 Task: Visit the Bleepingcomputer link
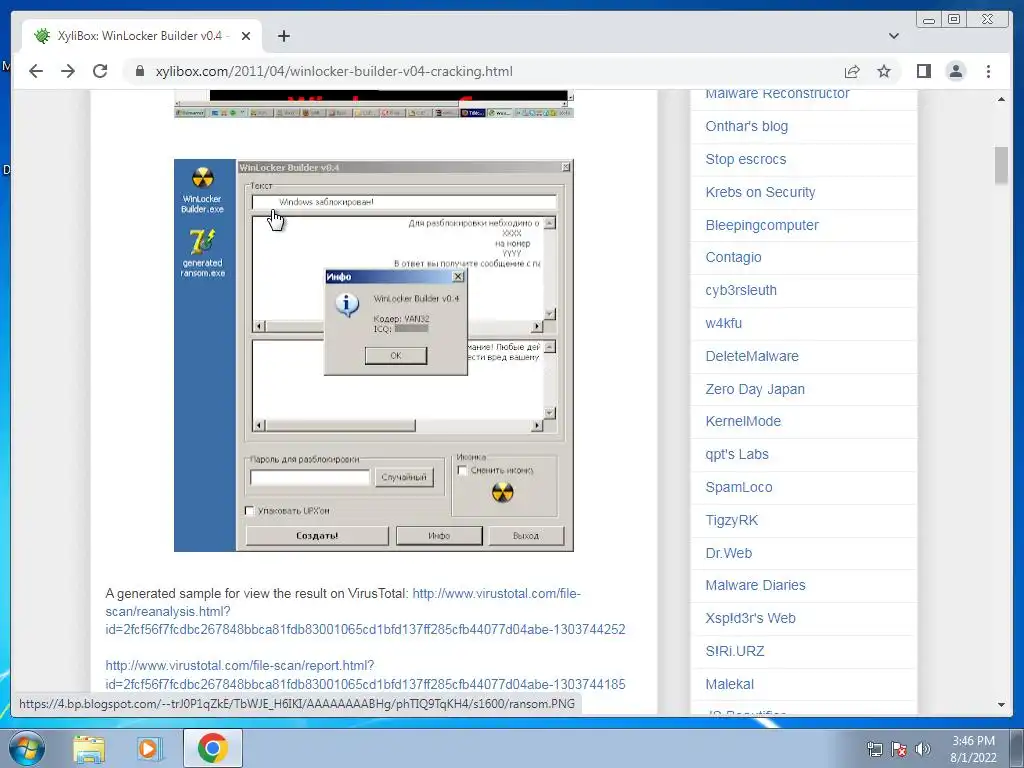click(x=761, y=225)
